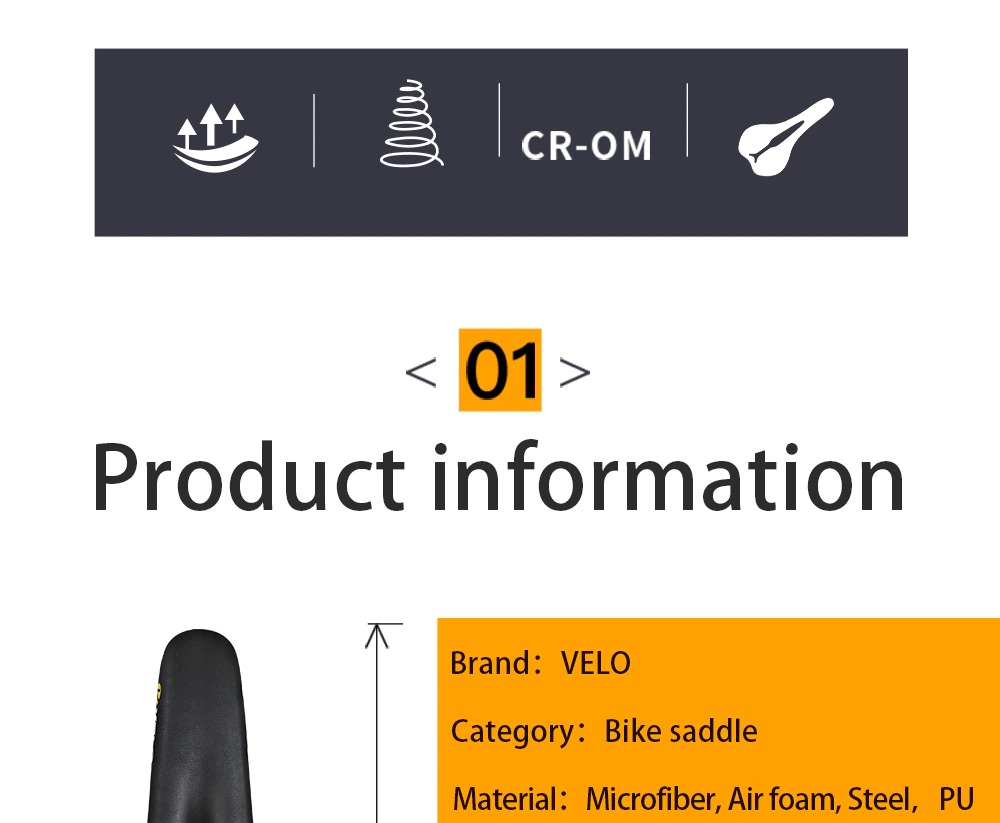Click the divider between CR-OM and saddle icon

(x=687, y=119)
